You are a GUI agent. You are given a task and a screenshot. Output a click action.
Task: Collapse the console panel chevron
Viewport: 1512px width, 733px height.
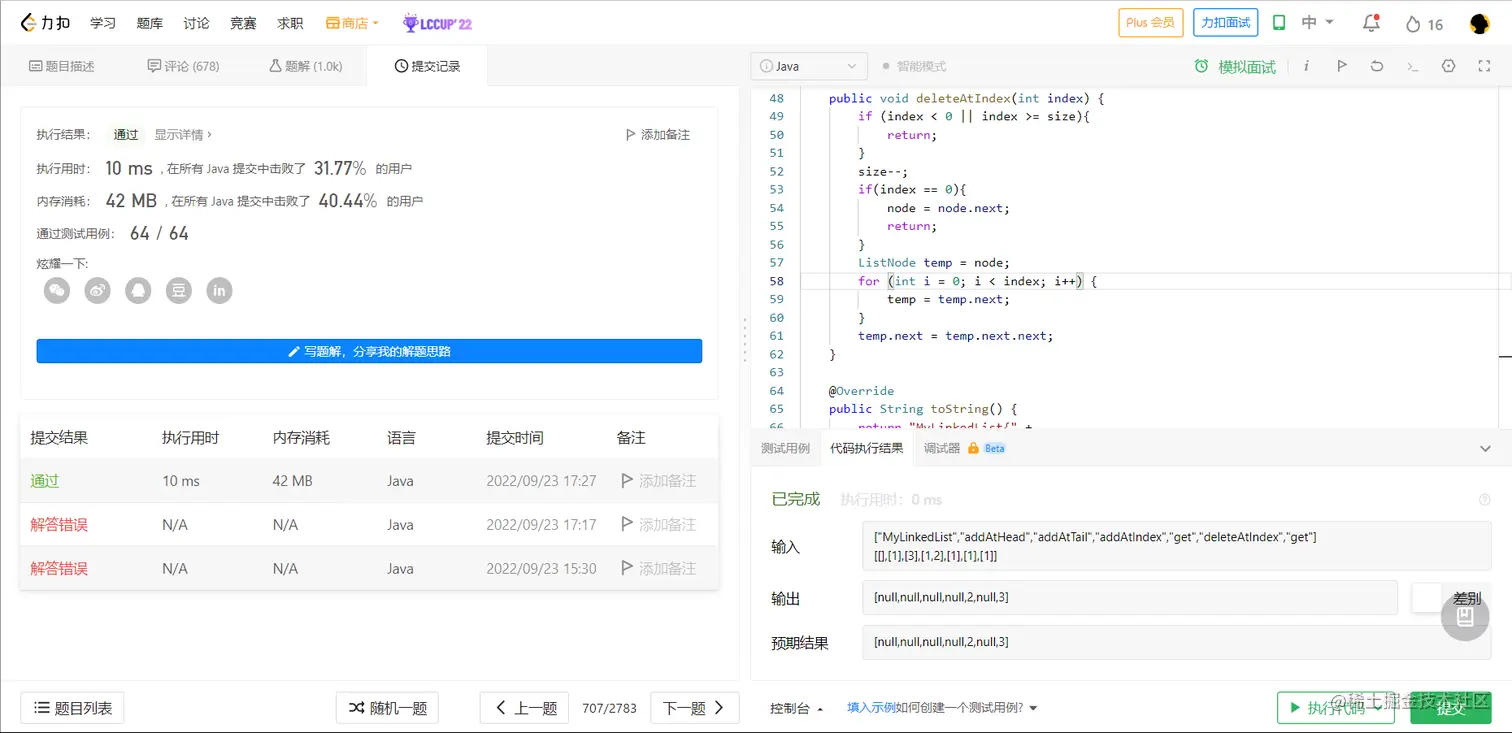point(1485,449)
